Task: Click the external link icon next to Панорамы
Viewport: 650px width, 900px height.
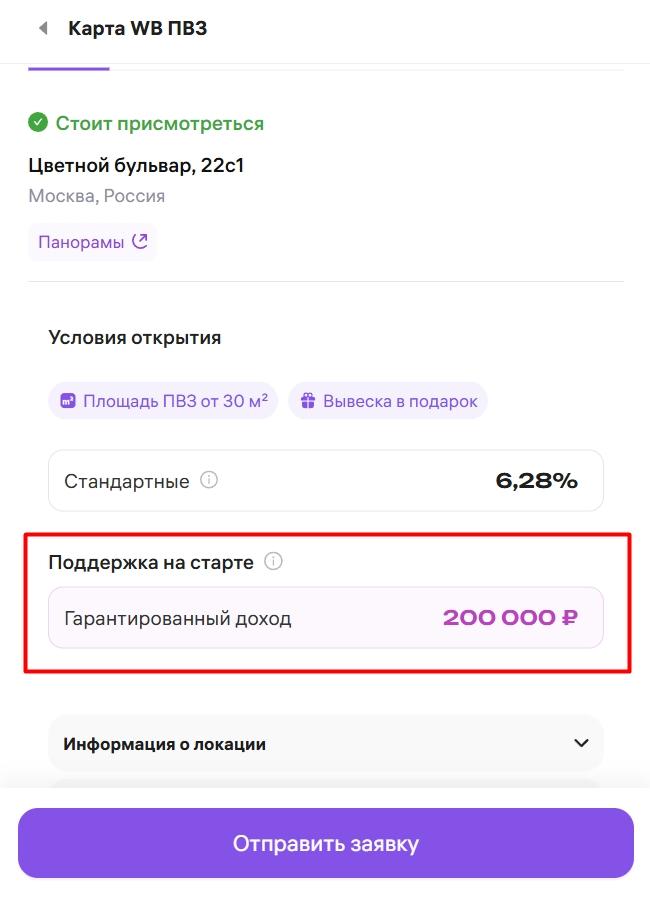Action: [x=140, y=241]
